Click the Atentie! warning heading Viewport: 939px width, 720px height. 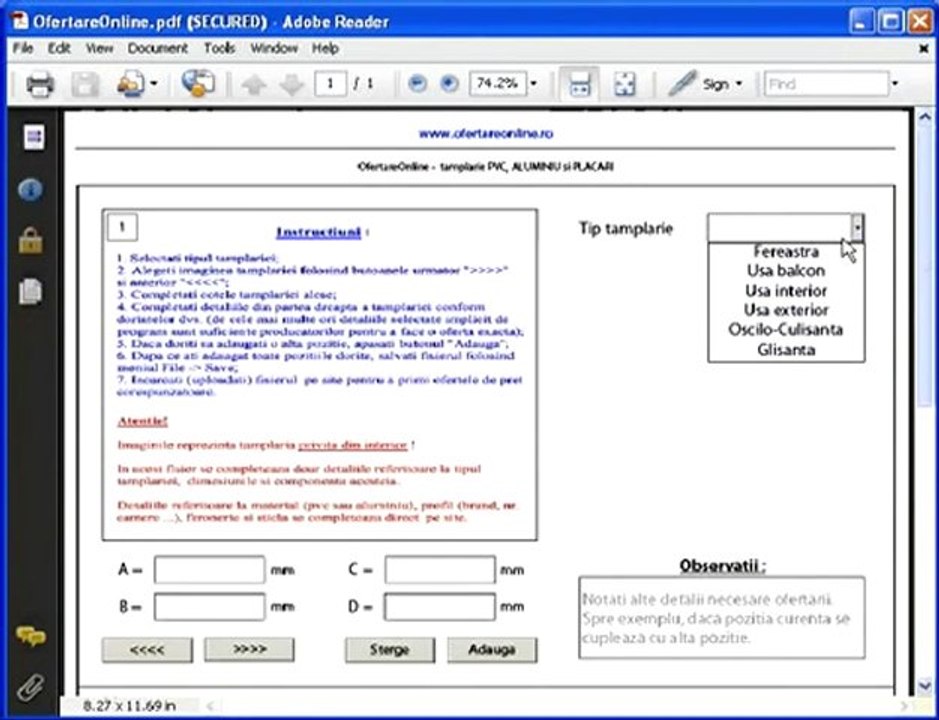143,421
